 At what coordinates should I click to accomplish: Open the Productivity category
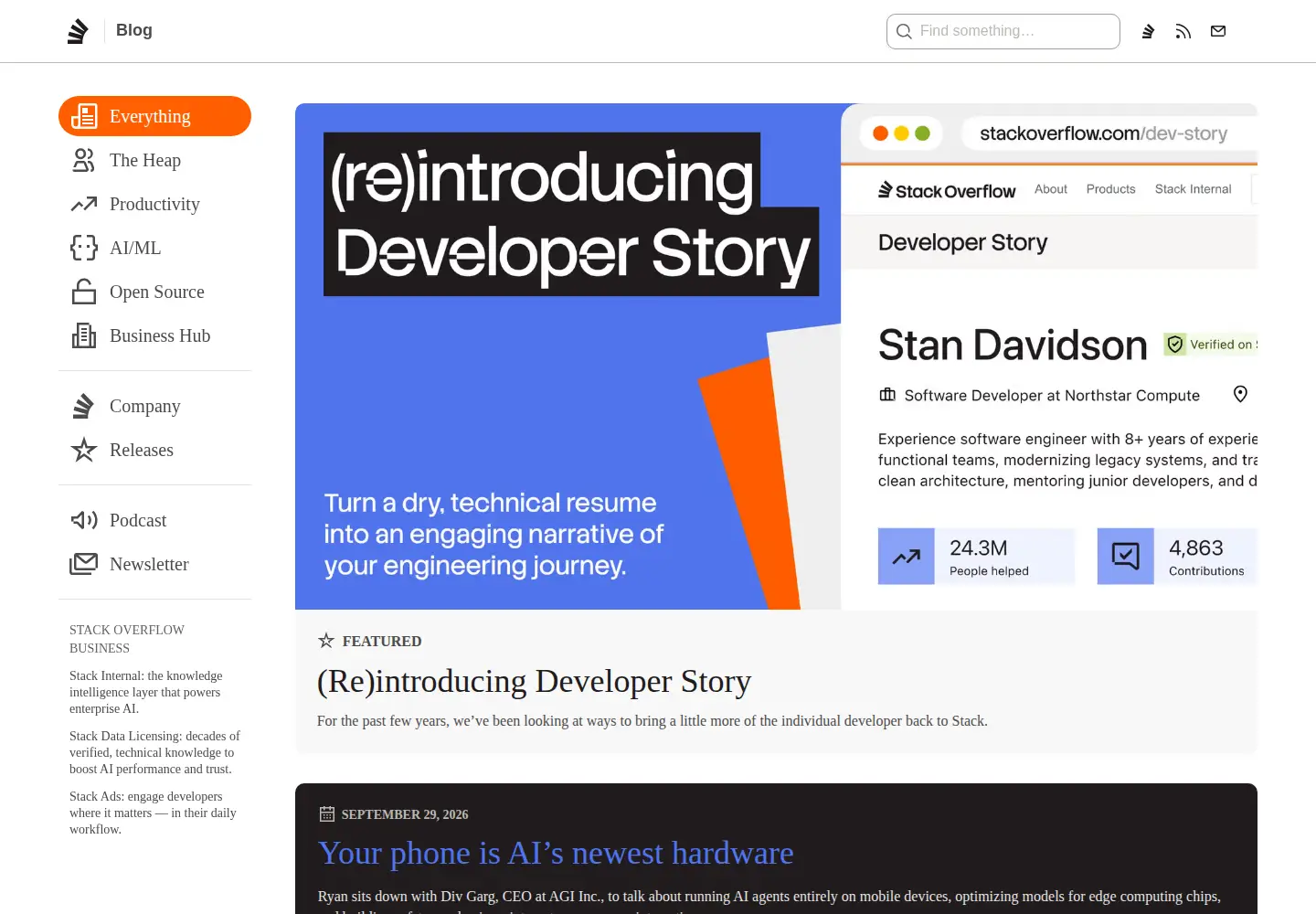pyautogui.click(x=154, y=204)
